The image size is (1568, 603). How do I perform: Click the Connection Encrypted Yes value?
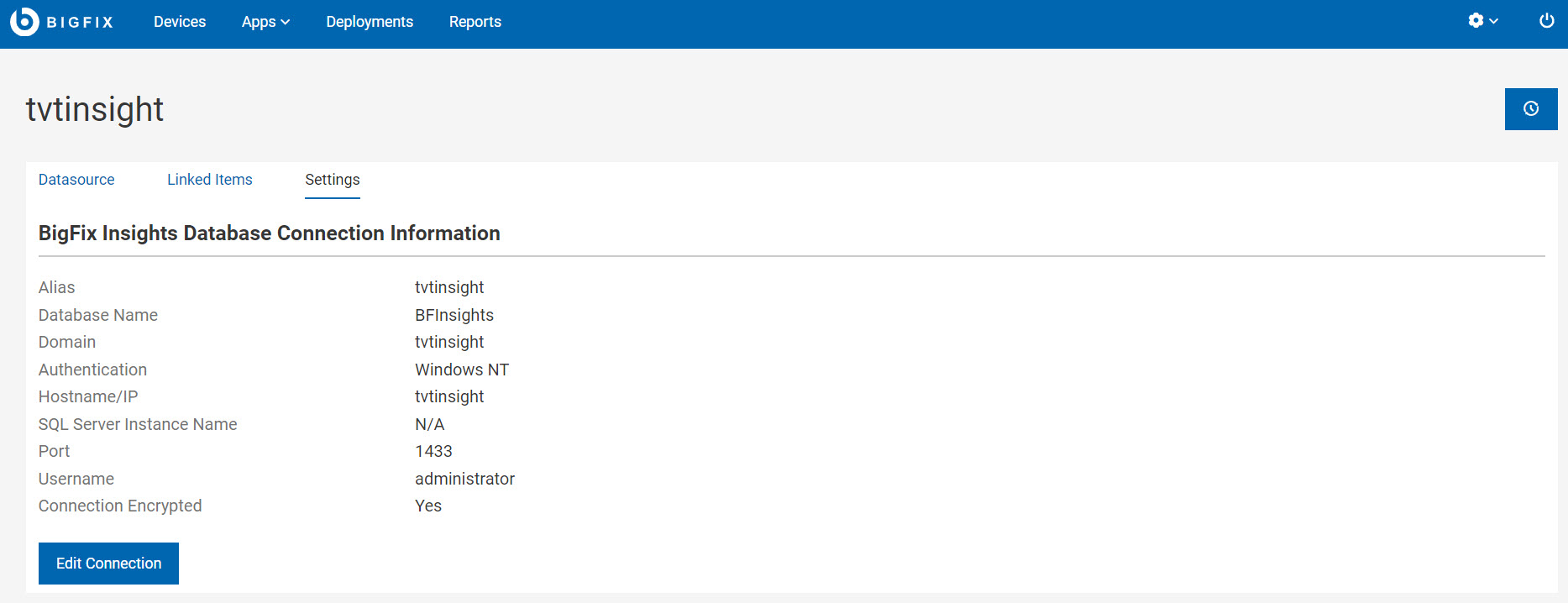click(428, 506)
